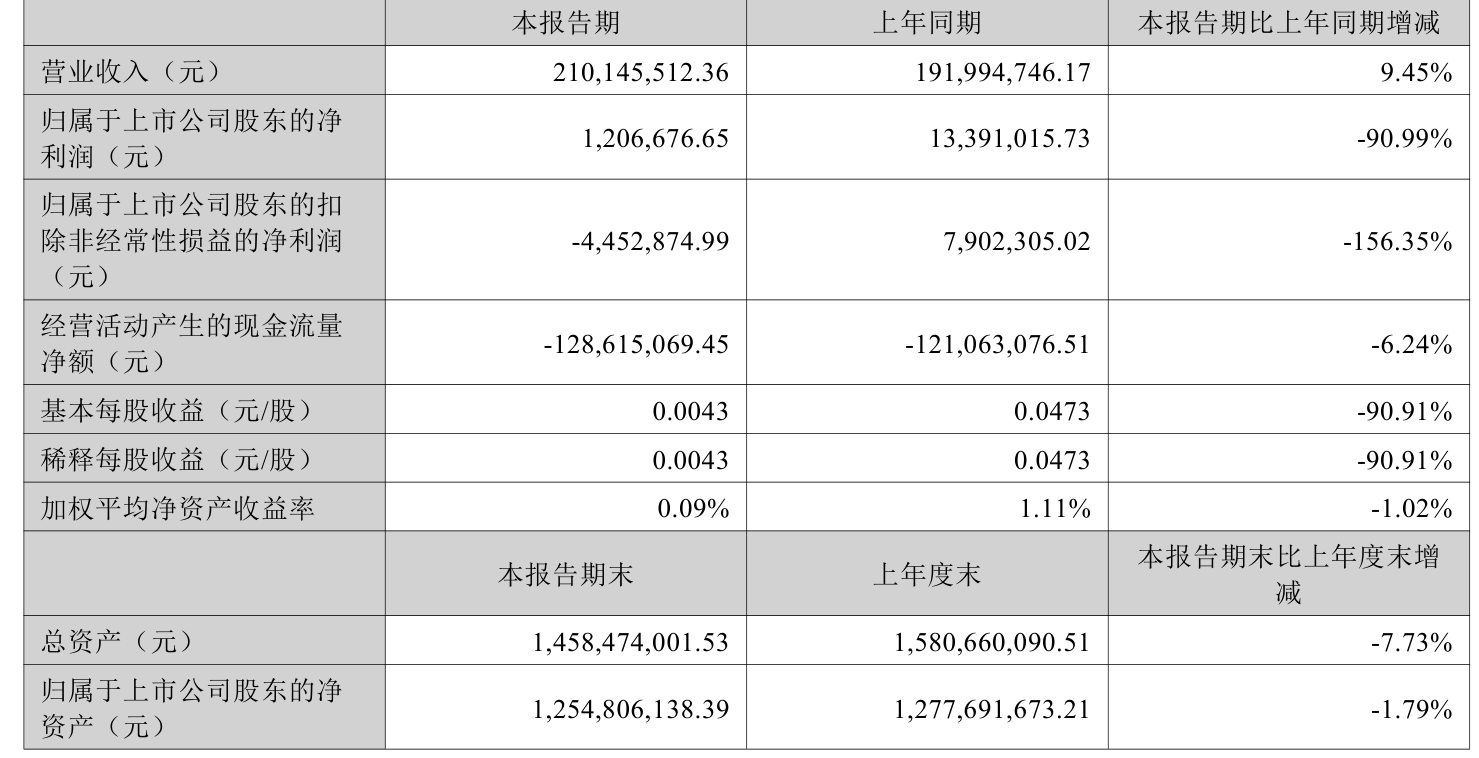Select the 上年同期 column header
This screenshot has width=1479, height=758.
926,24
